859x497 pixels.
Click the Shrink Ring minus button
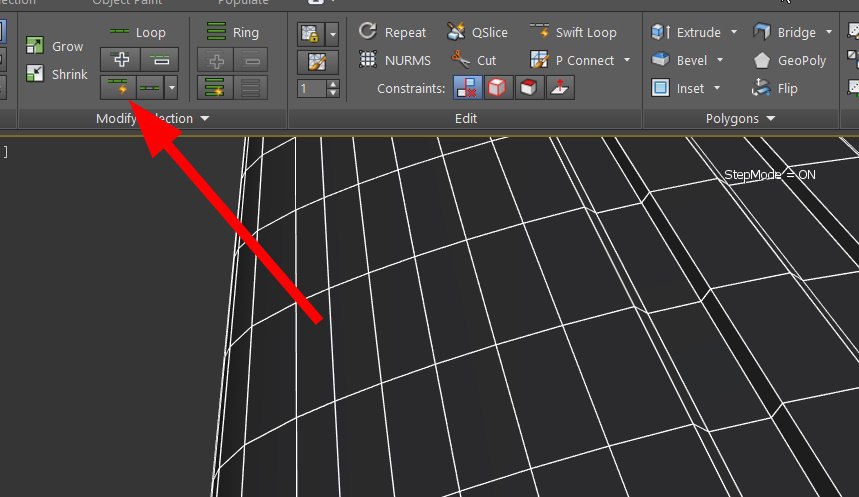pos(251,60)
